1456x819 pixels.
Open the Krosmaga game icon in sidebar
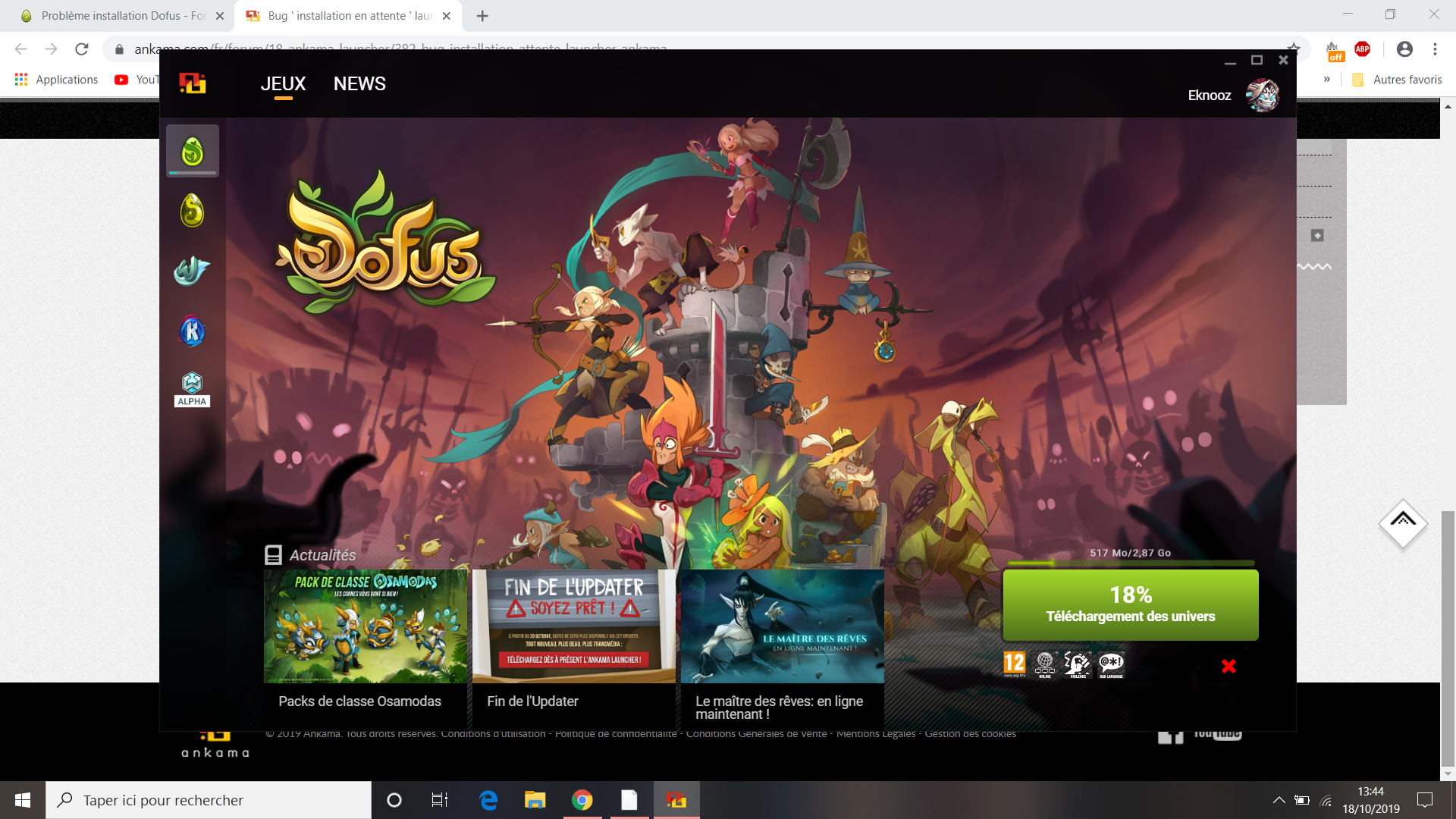click(192, 331)
